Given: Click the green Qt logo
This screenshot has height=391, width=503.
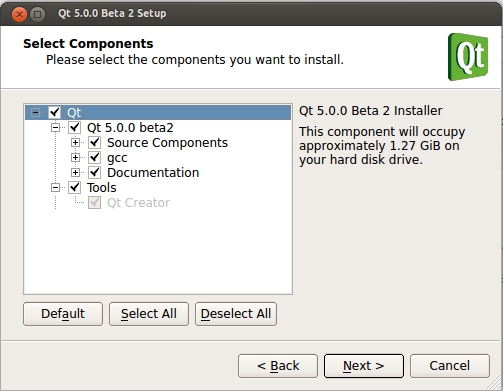Looking at the screenshot, I should tap(468, 57).
